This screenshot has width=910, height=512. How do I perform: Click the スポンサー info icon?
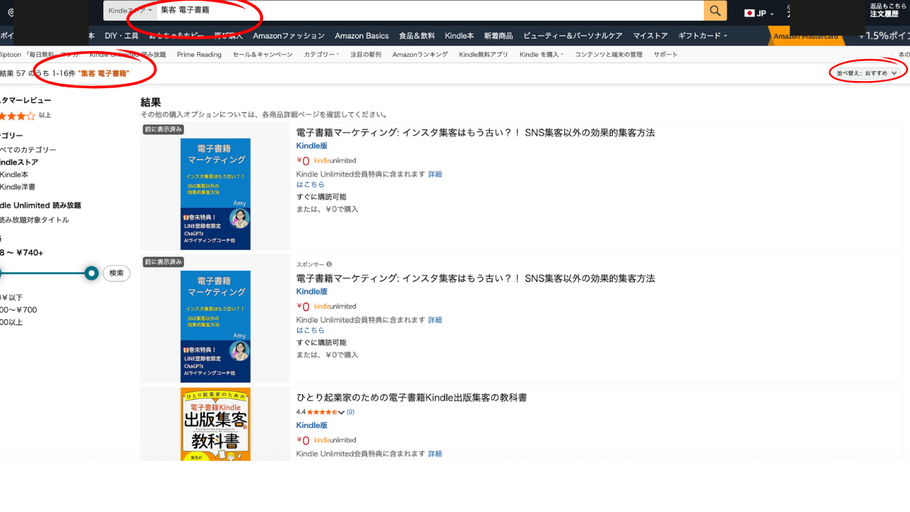329,264
